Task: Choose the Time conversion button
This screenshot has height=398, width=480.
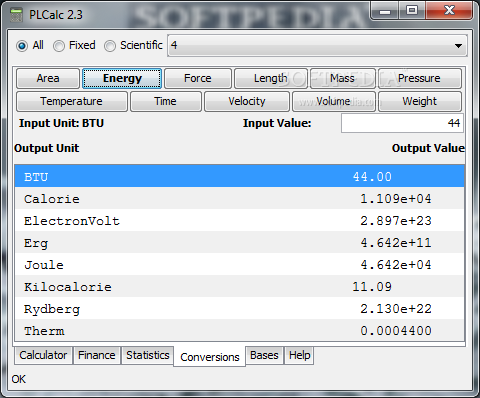Action: tap(166, 101)
